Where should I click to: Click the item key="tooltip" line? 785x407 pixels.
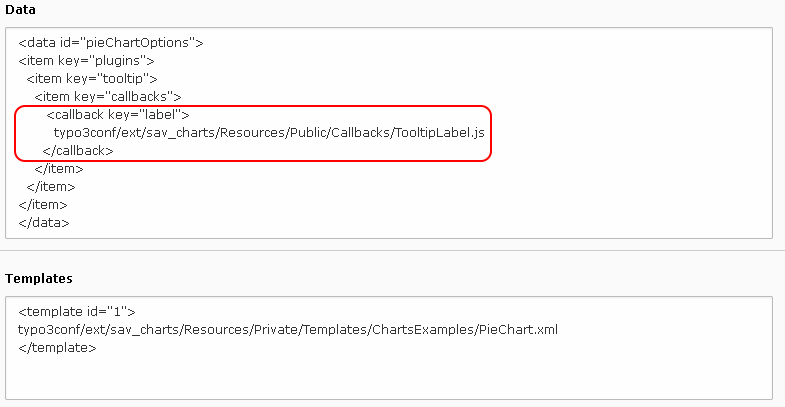(x=92, y=79)
